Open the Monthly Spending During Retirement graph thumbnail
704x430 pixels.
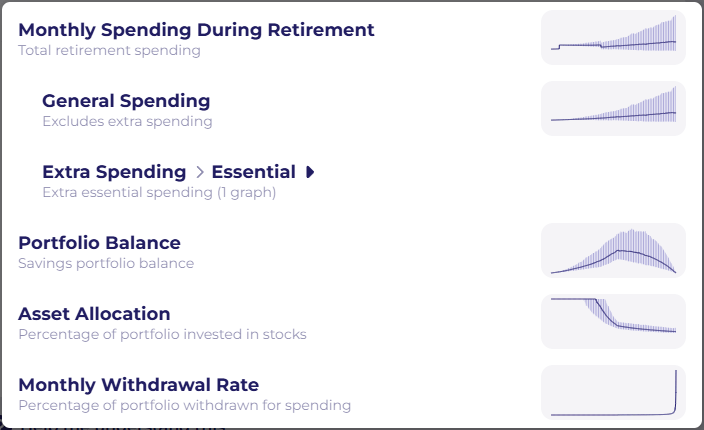613,38
